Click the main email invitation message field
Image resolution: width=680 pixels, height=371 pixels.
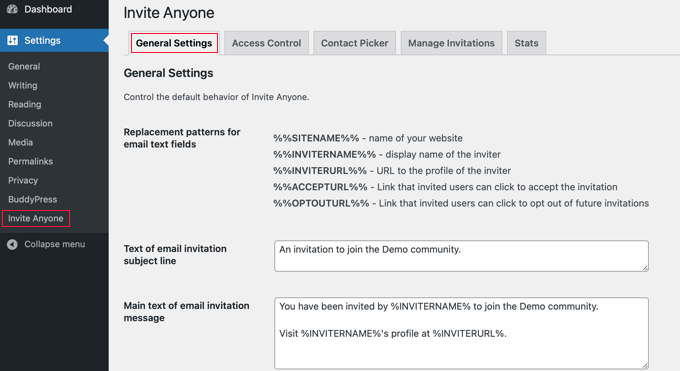coord(461,333)
